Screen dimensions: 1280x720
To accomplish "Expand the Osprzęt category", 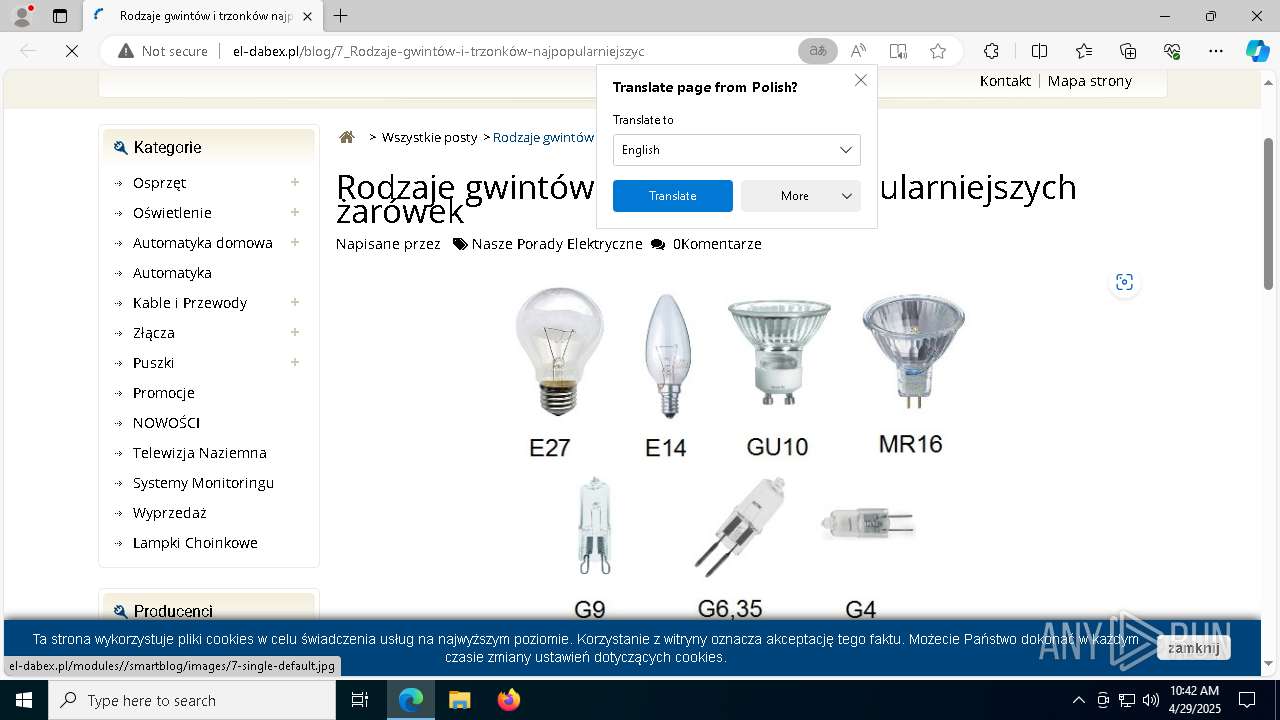I will (295, 182).
